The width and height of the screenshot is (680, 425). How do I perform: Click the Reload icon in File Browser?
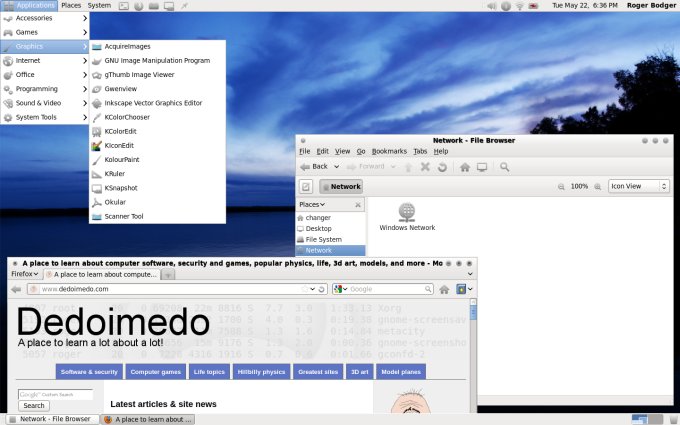coord(442,167)
